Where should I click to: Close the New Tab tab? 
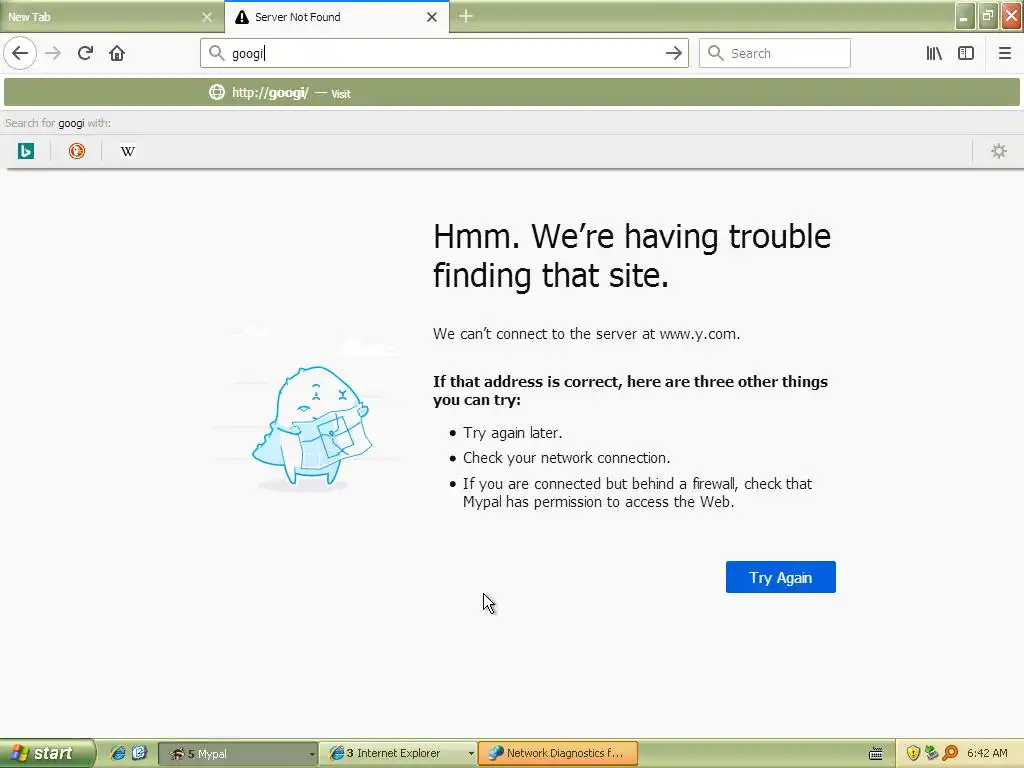click(207, 17)
